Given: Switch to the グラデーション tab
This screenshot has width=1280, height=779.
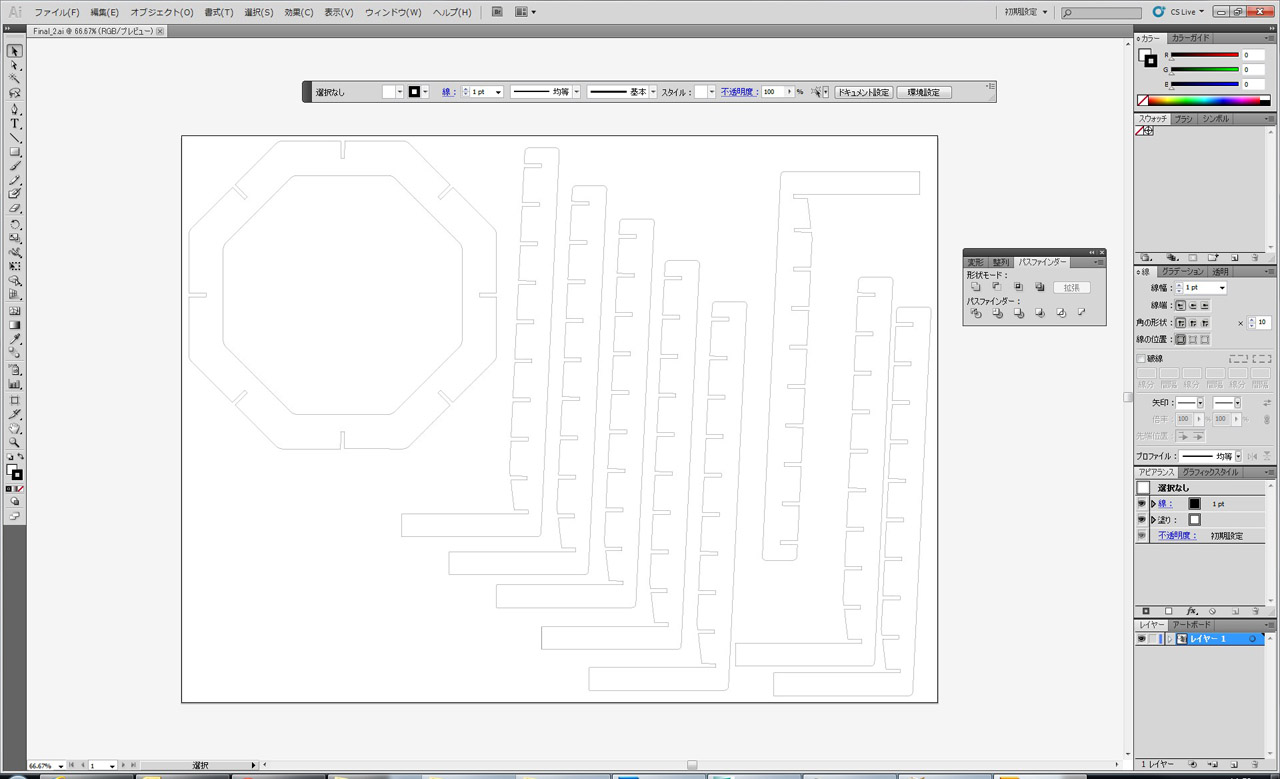Looking at the screenshot, I should 1182,272.
